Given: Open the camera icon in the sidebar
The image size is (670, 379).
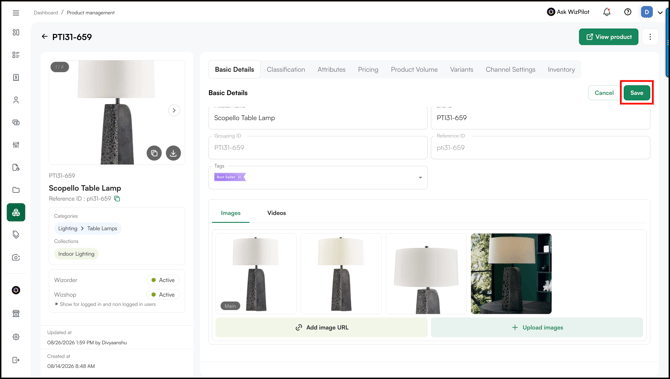Looking at the screenshot, I should coord(16,257).
